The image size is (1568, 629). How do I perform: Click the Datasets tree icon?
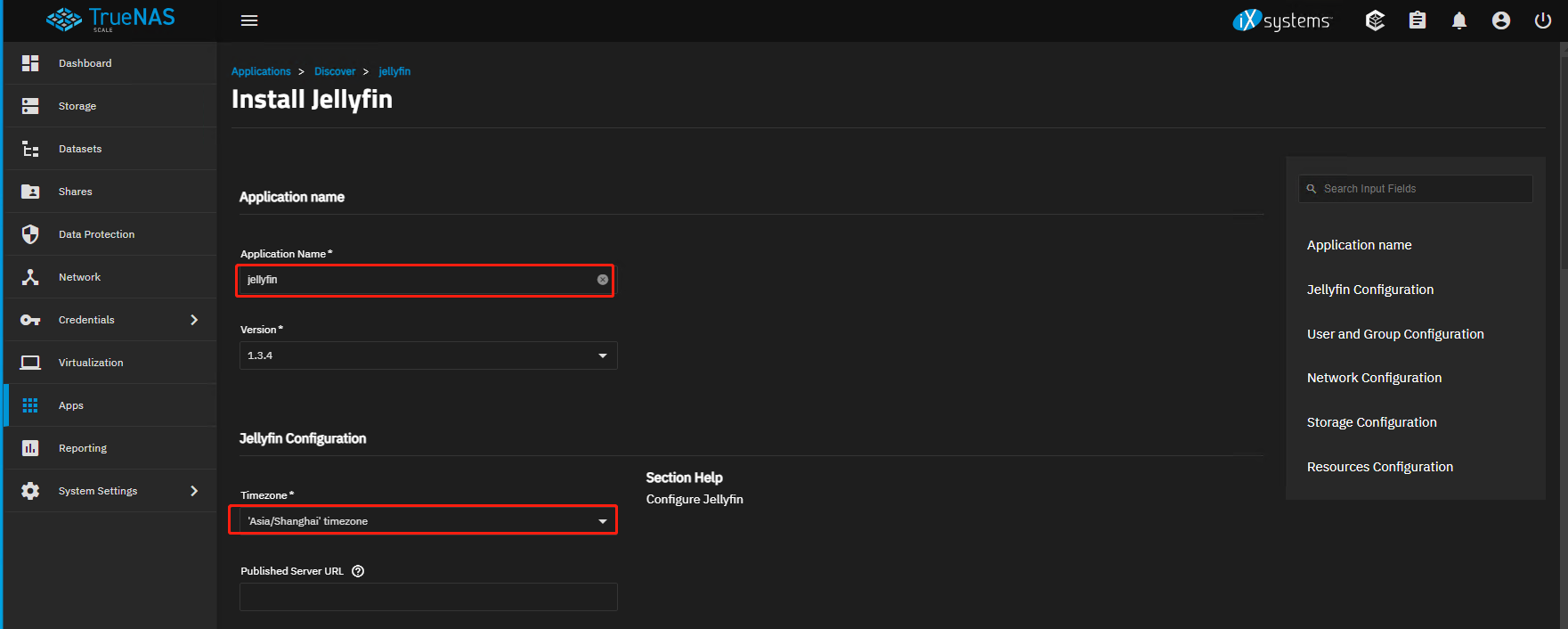[x=30, y=149]
